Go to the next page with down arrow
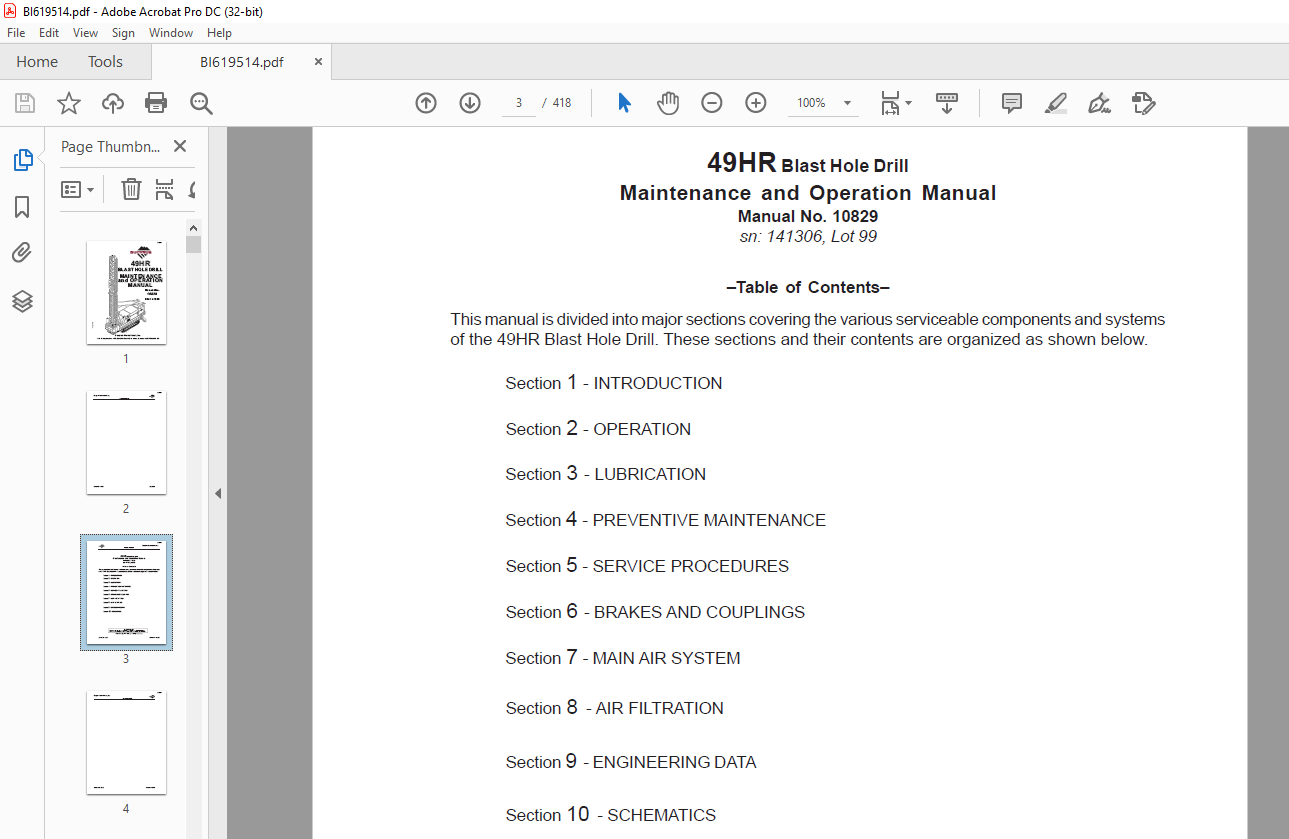This screenshot has width=1289, height=839. 470,103
